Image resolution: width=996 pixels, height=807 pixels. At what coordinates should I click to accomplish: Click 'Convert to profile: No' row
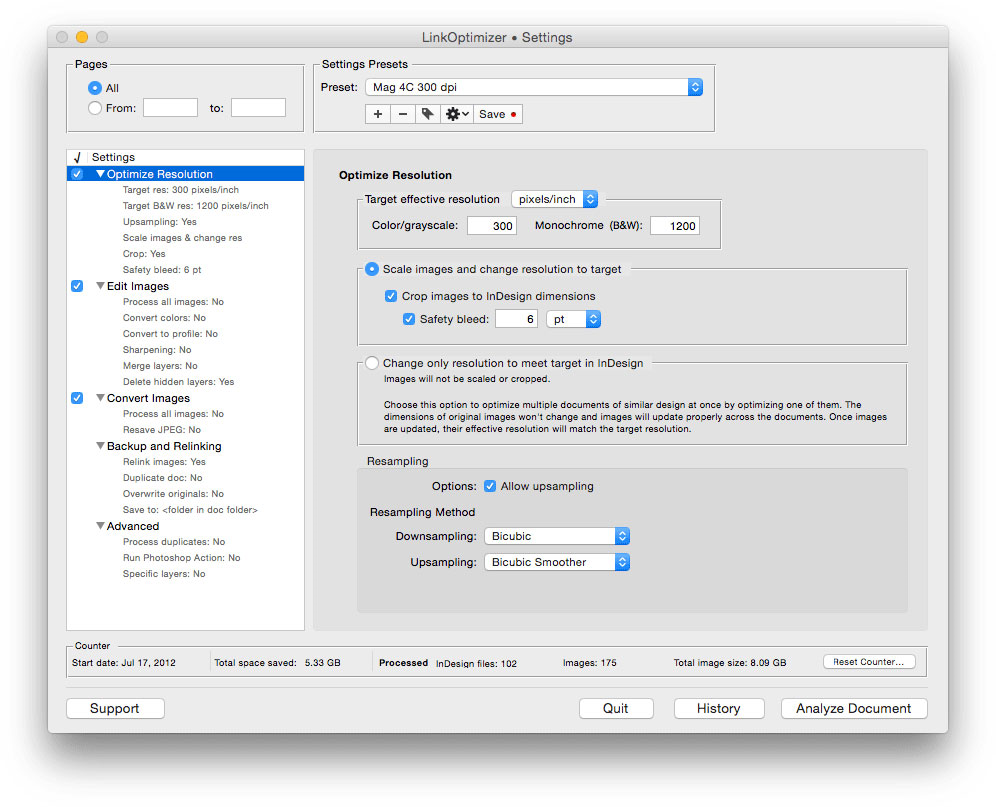tap(170, 334)
